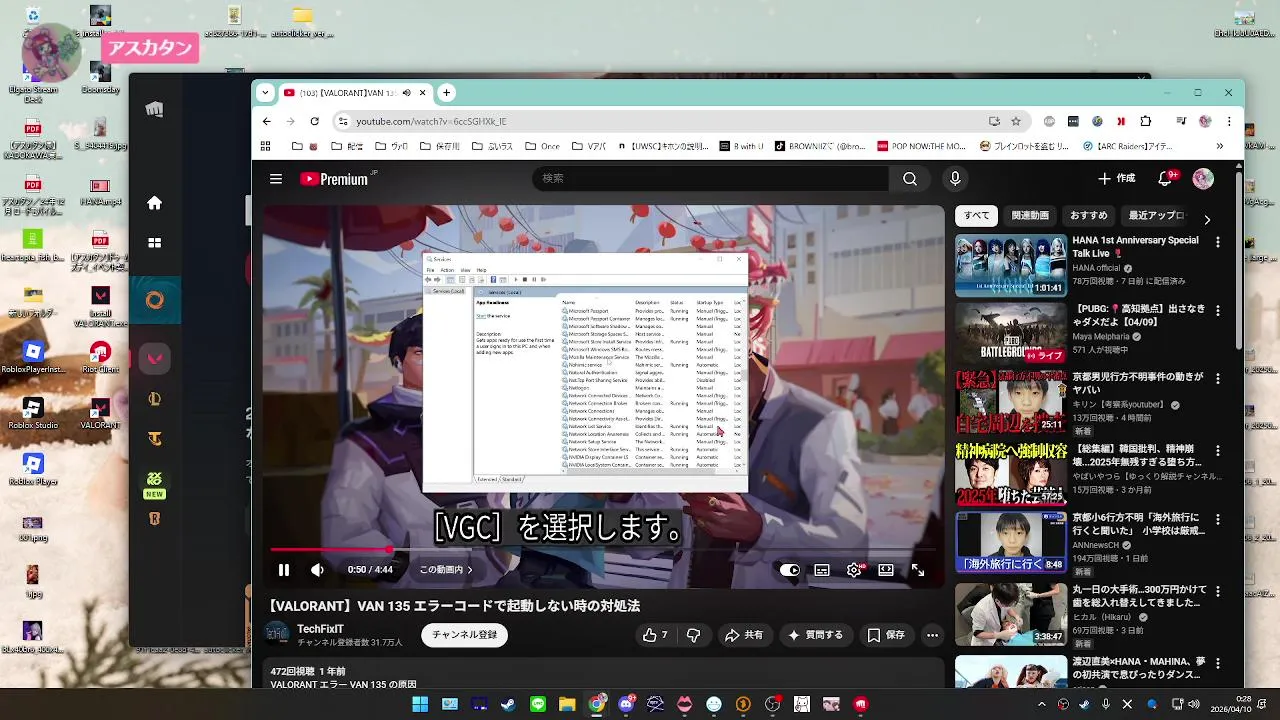The width and height of the screenshot is (1280, 720).
Task: Select VALORANT in Riot Client sidebar
Action: pos(155,358)
